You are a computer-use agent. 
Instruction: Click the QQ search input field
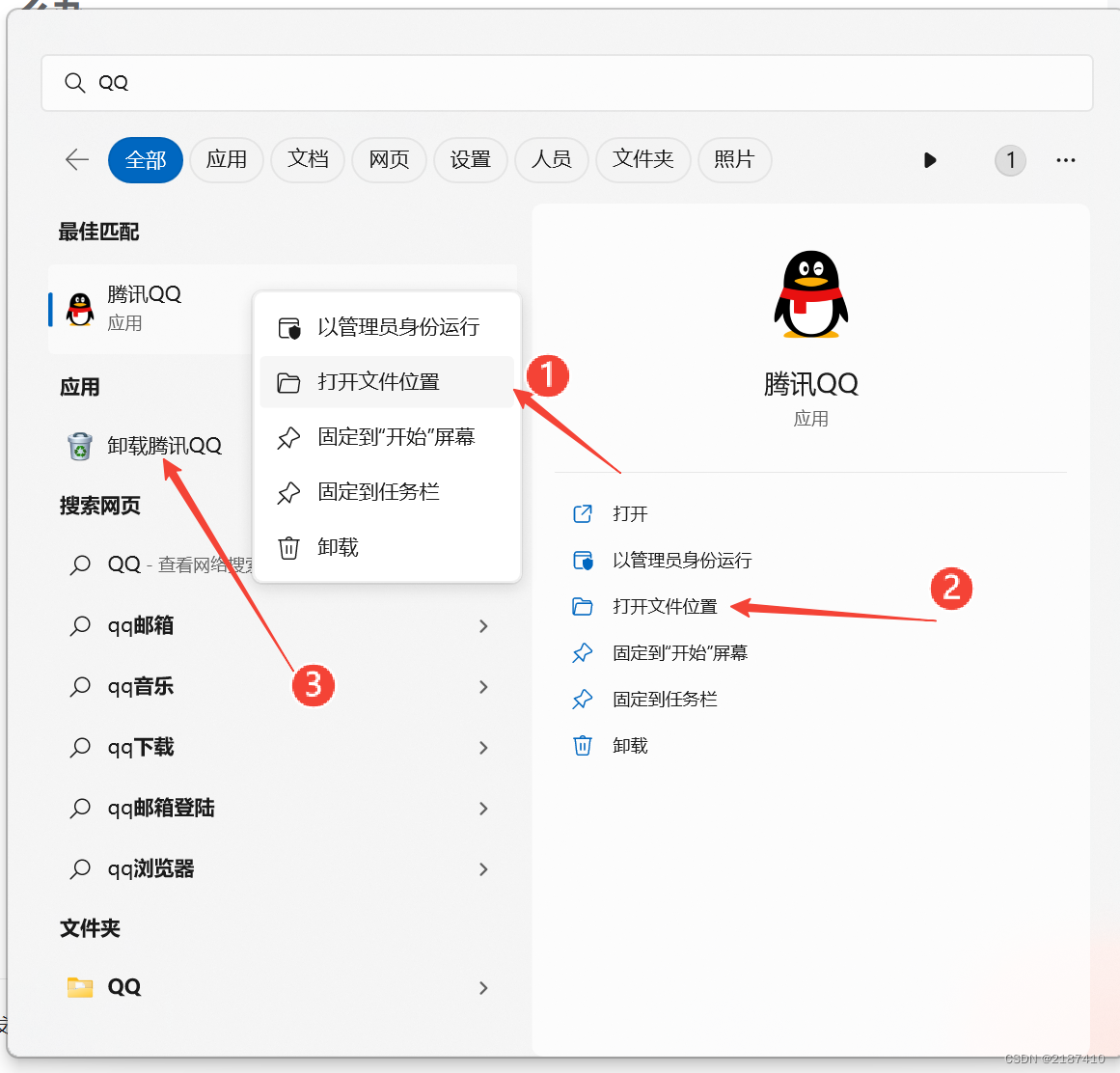click(x=567, y=83)
